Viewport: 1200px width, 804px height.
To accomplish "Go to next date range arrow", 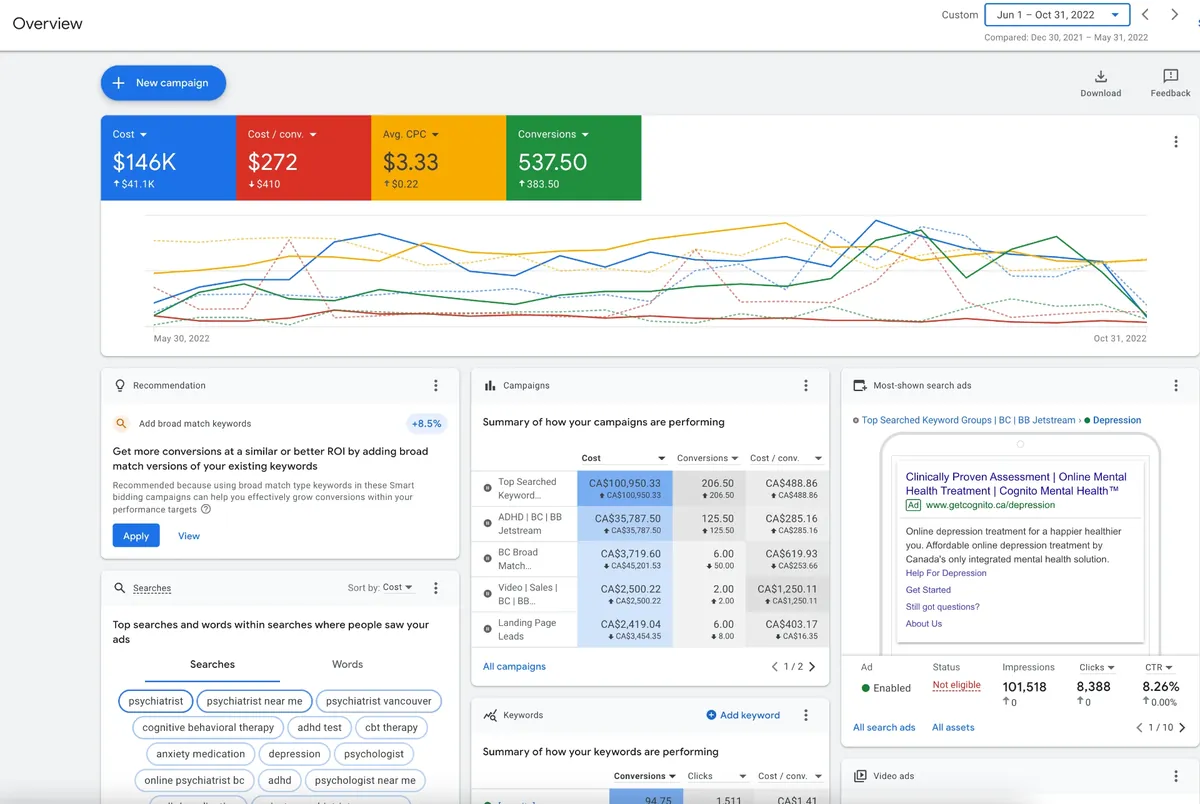I will pyautogui.click(x=1175, y=15).
